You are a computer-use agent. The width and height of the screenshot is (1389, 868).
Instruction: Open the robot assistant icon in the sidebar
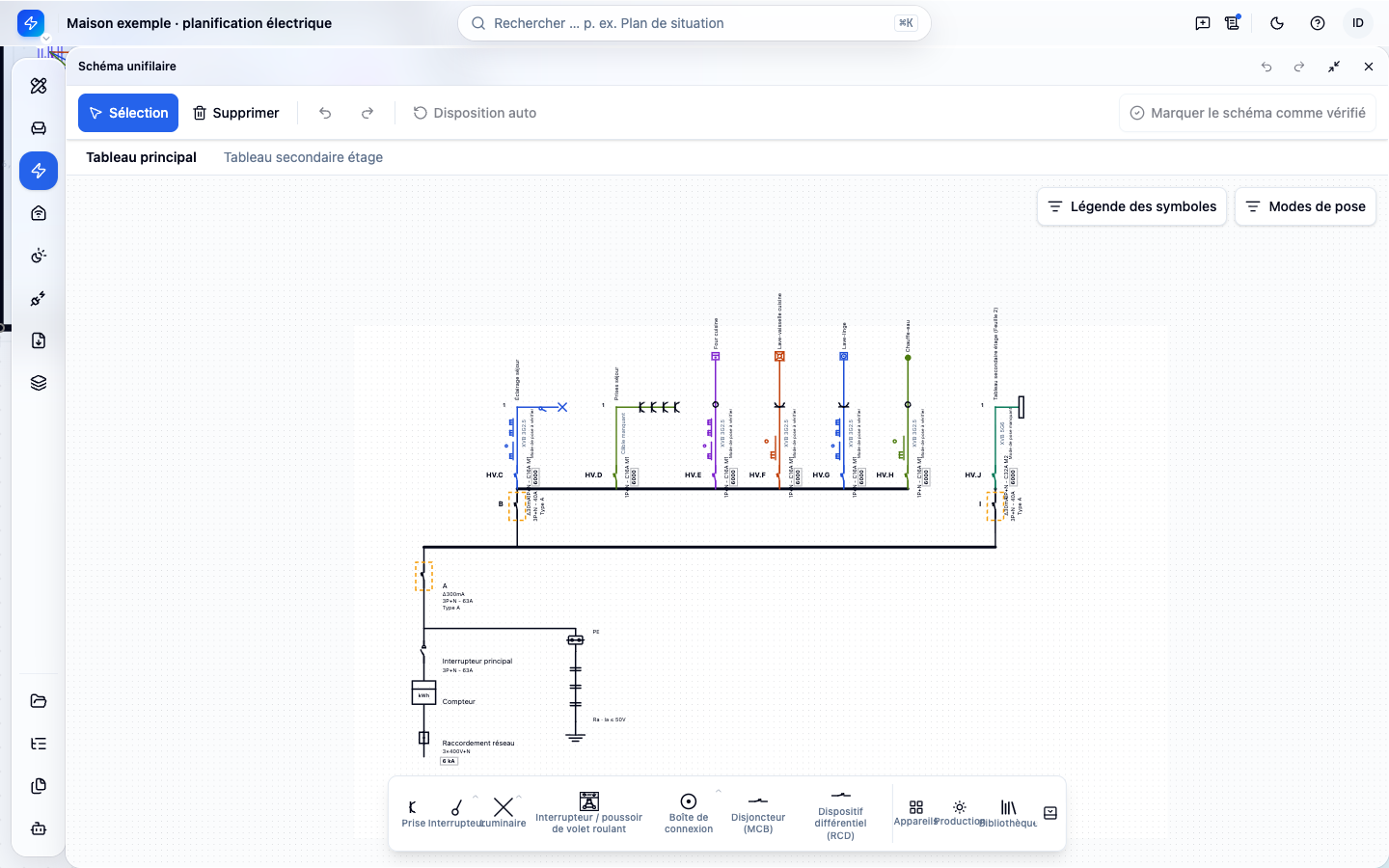39,828
